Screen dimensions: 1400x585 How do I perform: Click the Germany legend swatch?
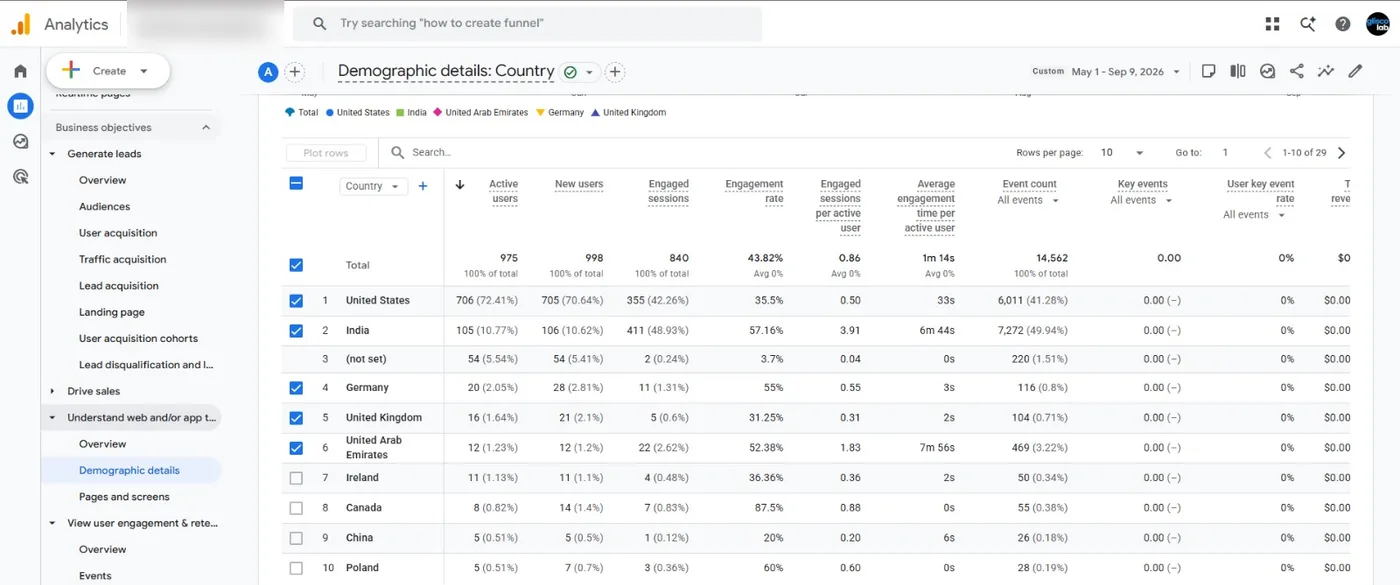point(541,113)
